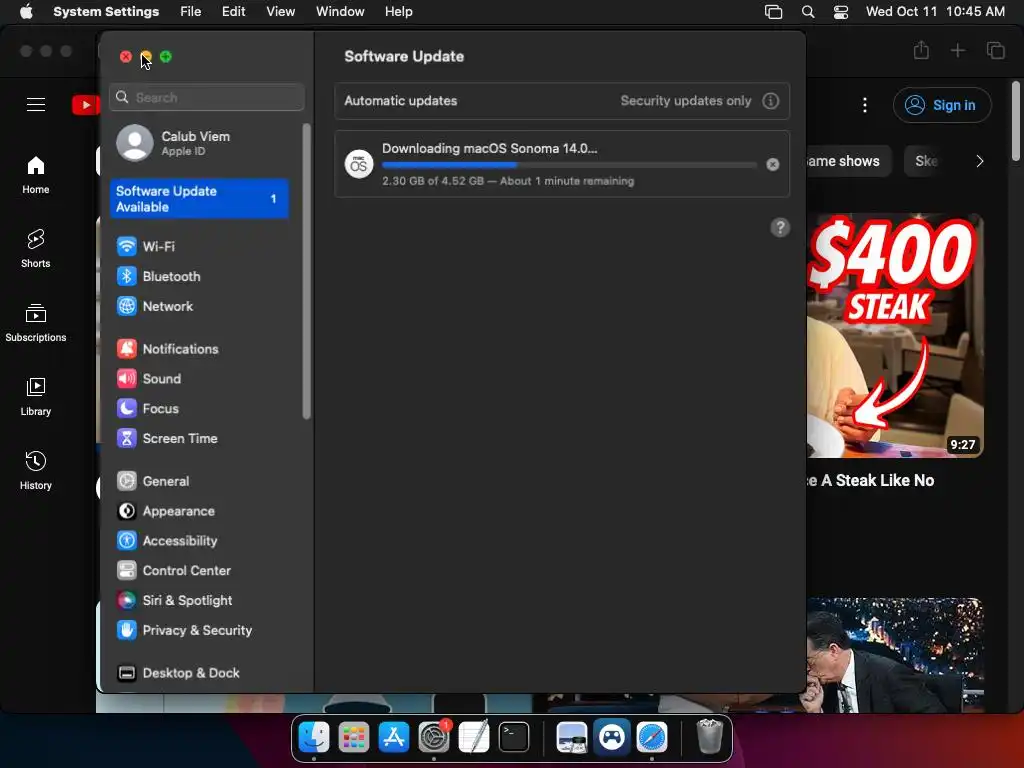Click the date and time in menu bar
Image resolution: width=1024 pixels, height=768 pixels.
point(935,12)
